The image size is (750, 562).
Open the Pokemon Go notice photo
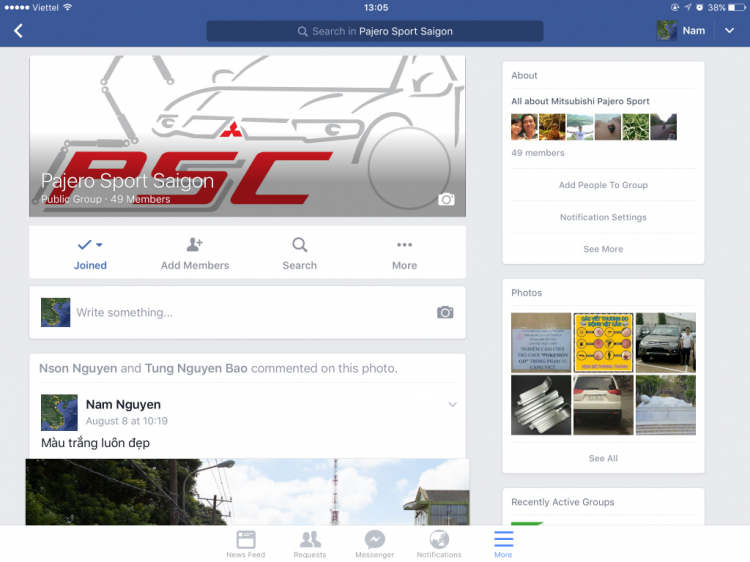(x=541, y=342)
